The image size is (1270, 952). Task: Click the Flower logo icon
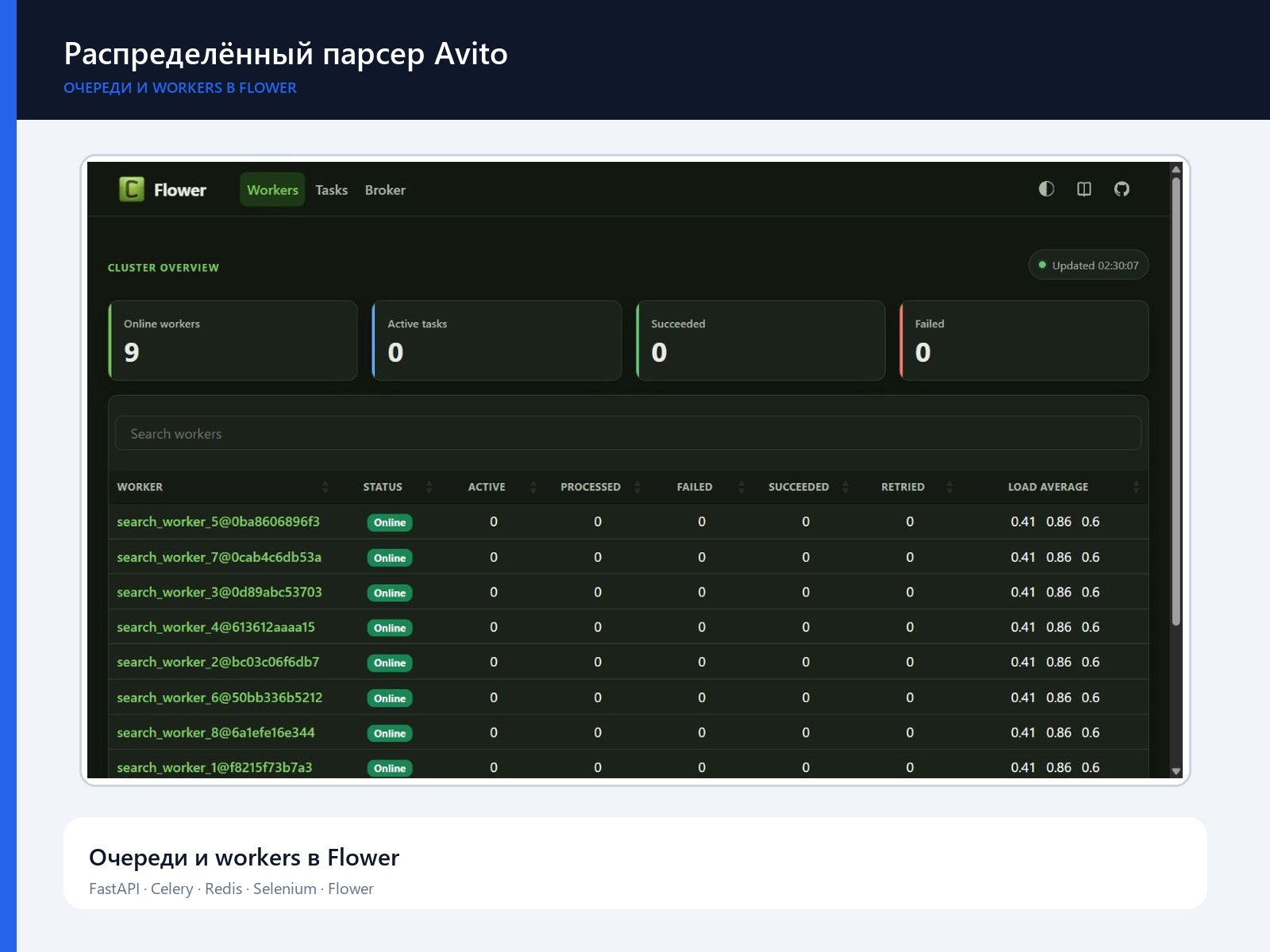tap(132, 190)
